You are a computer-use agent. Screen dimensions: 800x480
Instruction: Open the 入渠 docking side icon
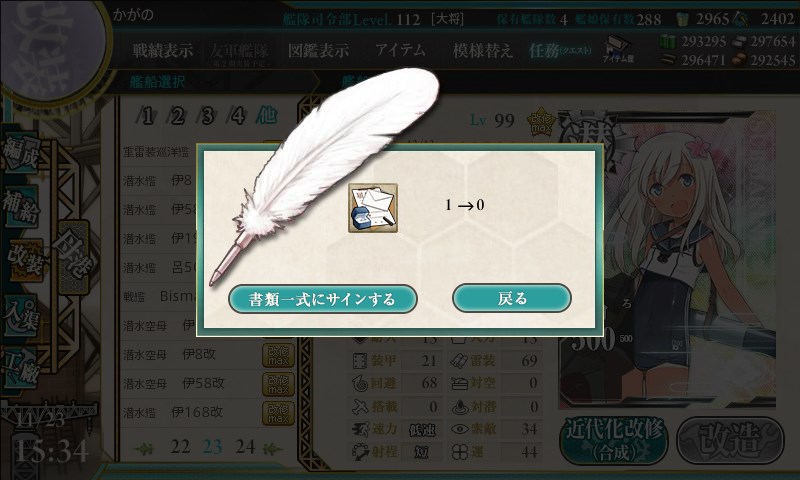pyautogui.click(x=21, y=315)
